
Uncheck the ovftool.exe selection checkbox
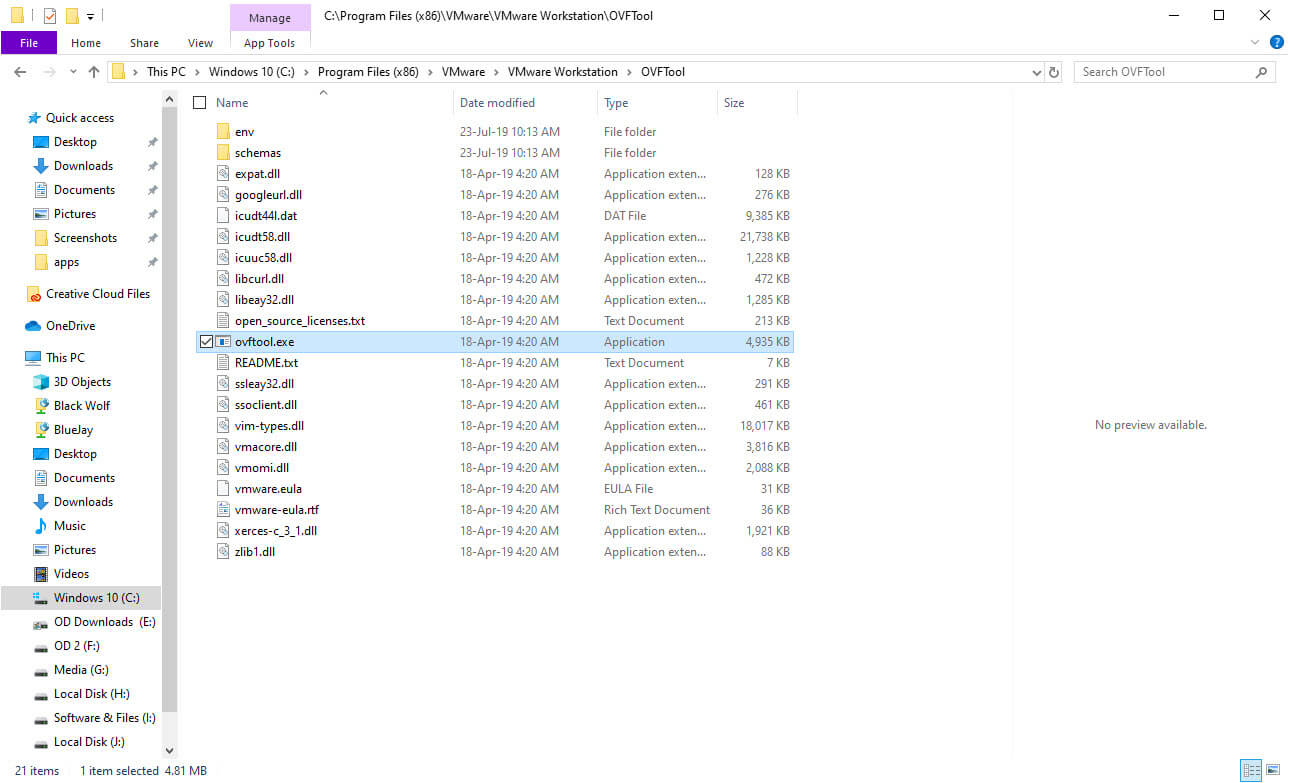click(x=206, y=341)
